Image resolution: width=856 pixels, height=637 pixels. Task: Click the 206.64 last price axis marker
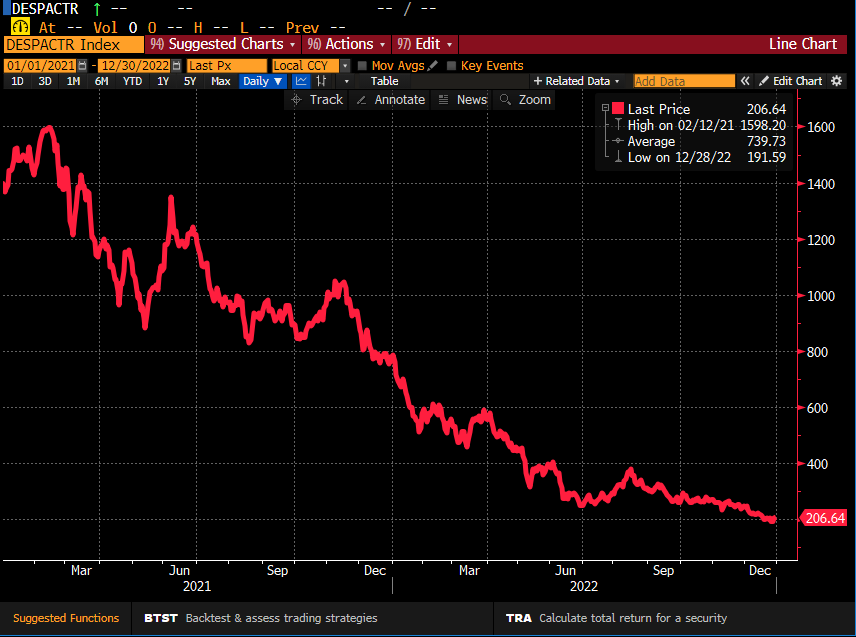[x=825, y=518]
